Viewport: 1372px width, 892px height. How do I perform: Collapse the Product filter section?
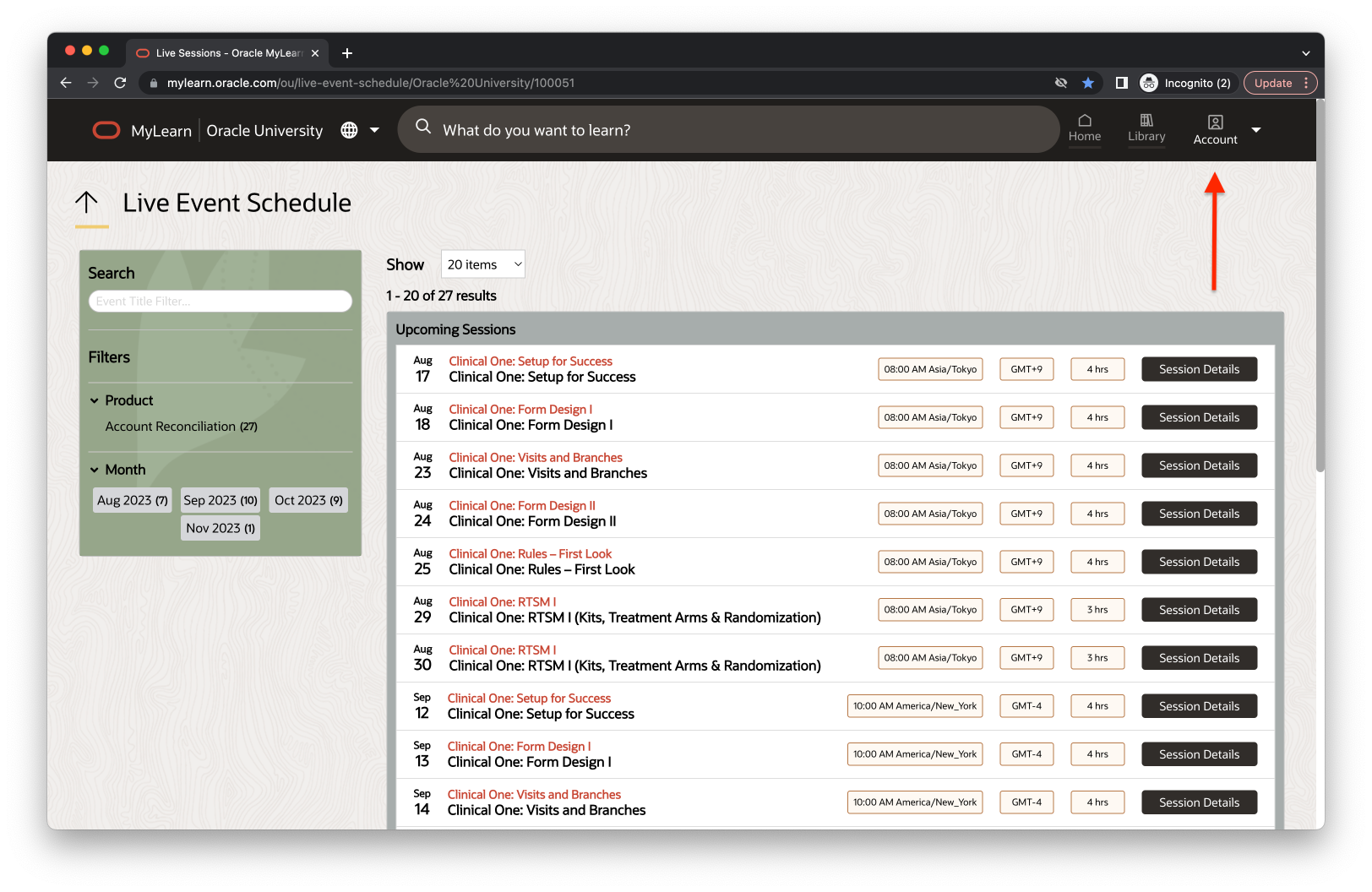95,400
